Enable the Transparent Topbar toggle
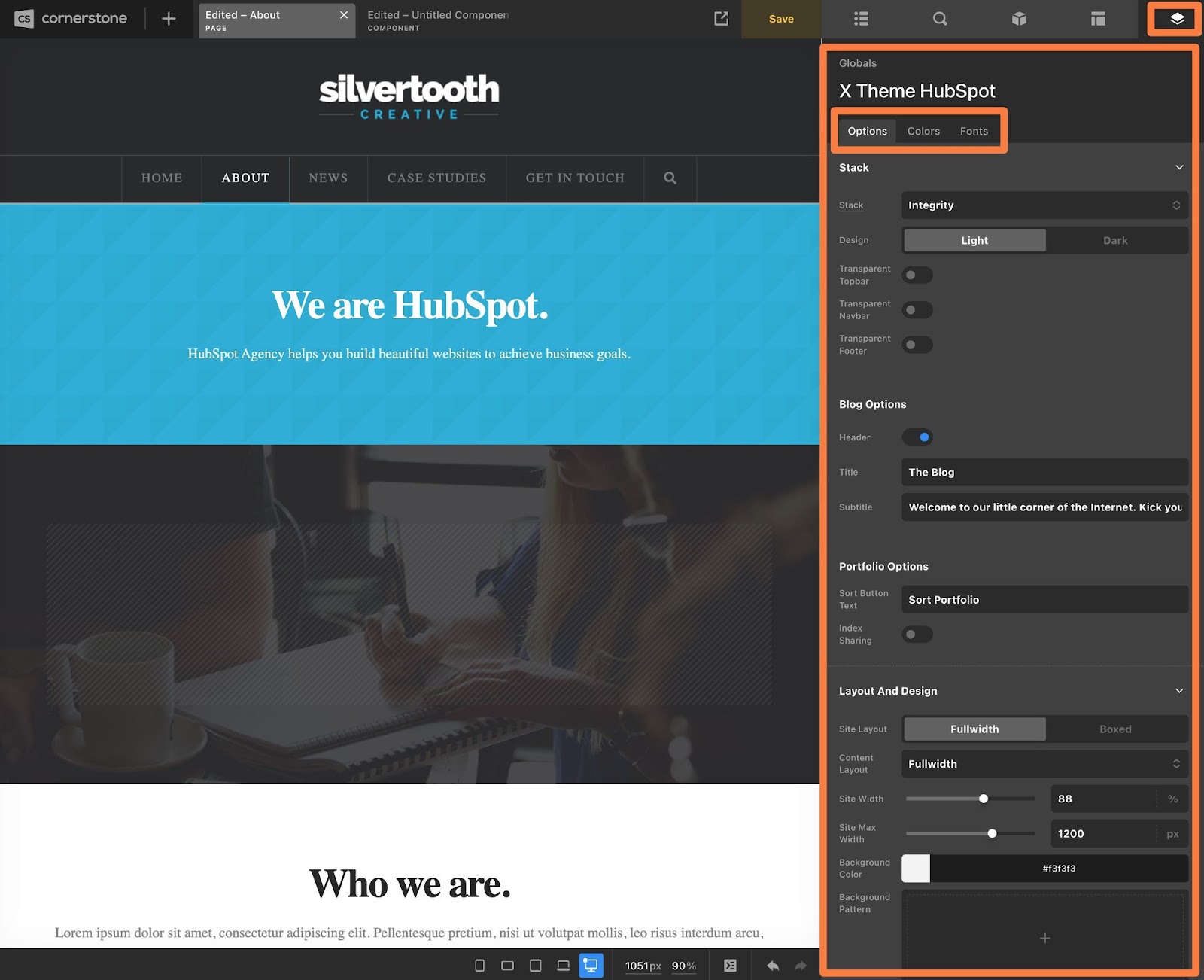 pos(917,275)
